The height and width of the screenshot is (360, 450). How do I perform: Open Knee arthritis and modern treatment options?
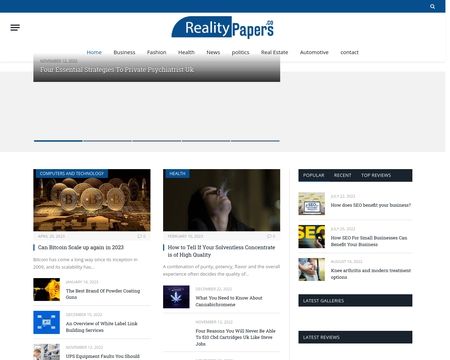tap(371, 274)
